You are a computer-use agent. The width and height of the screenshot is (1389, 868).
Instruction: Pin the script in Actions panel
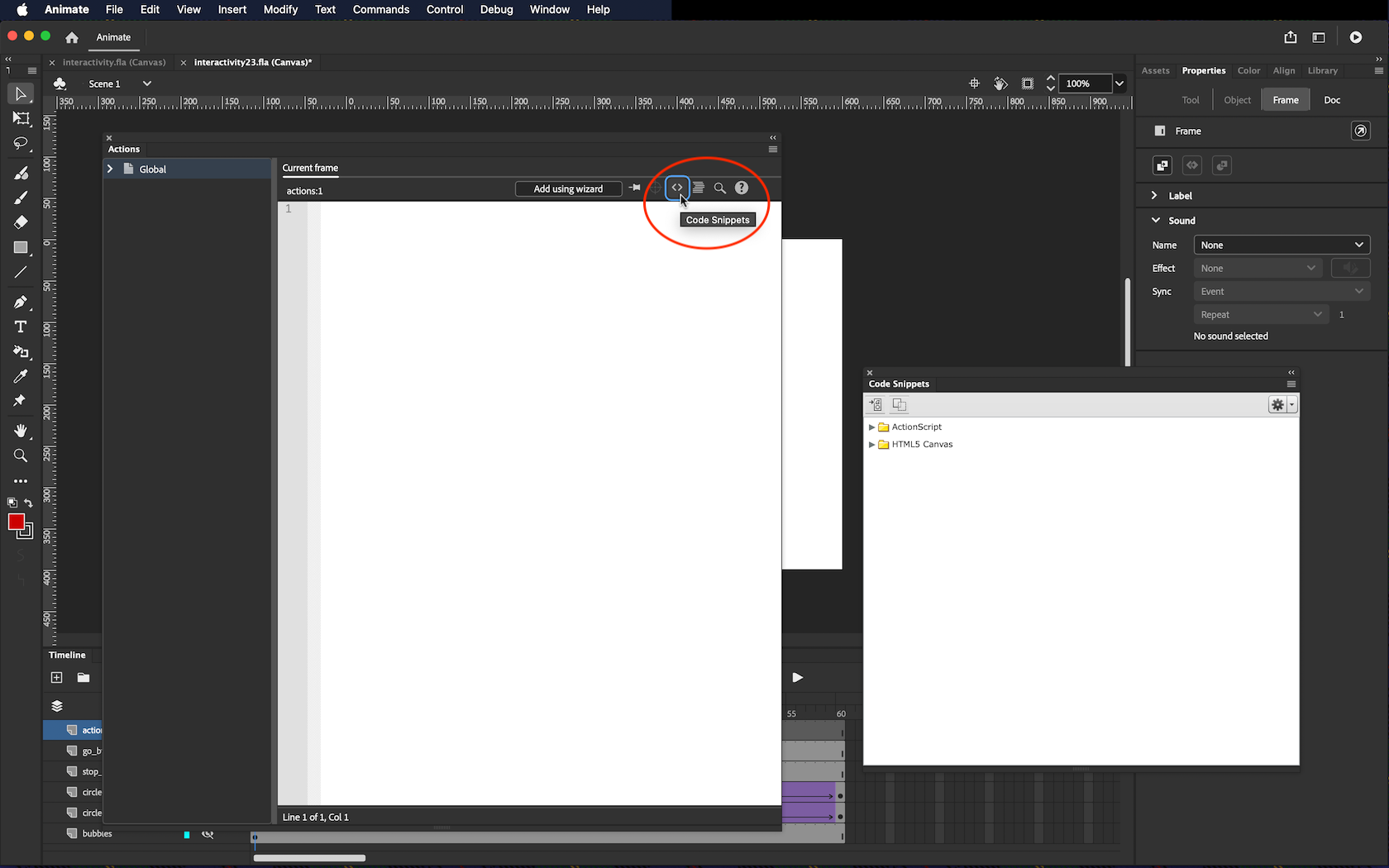coord(634,188)
